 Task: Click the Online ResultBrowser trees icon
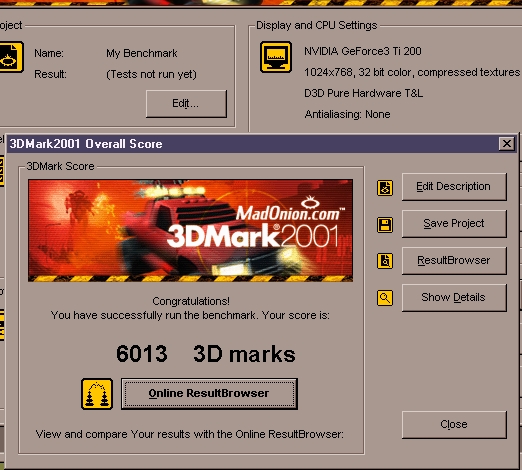pos(97,394)
